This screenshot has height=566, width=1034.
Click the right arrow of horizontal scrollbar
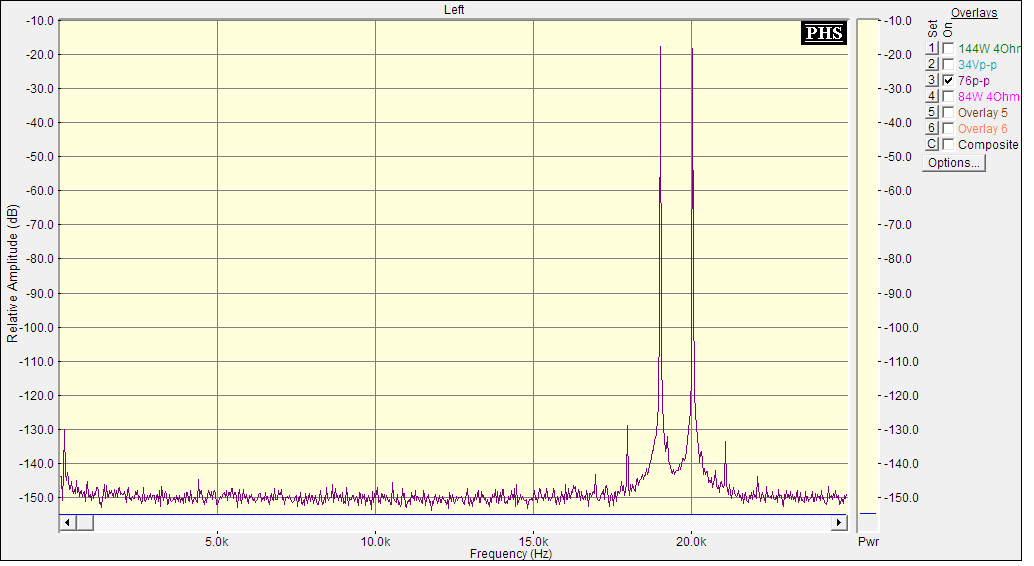(838, 522)
